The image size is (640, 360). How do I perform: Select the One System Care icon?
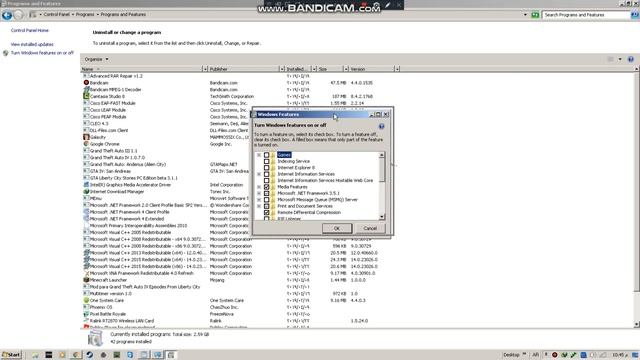[x=86, y=300]
